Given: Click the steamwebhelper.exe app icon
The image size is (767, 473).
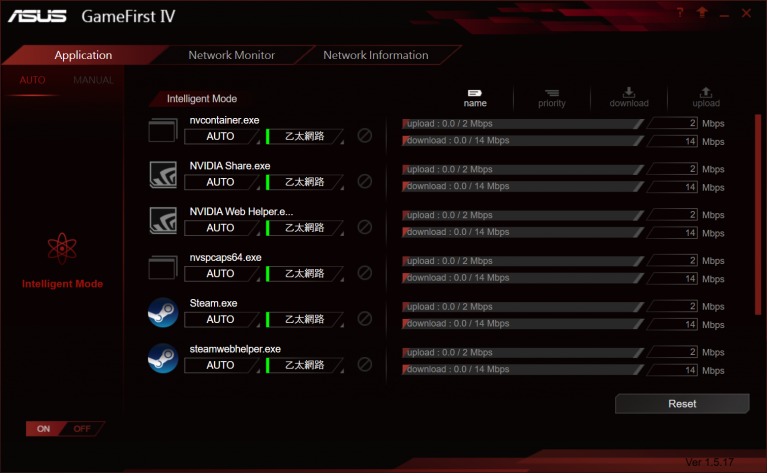Looking at the screenshot, I should 163,359.
